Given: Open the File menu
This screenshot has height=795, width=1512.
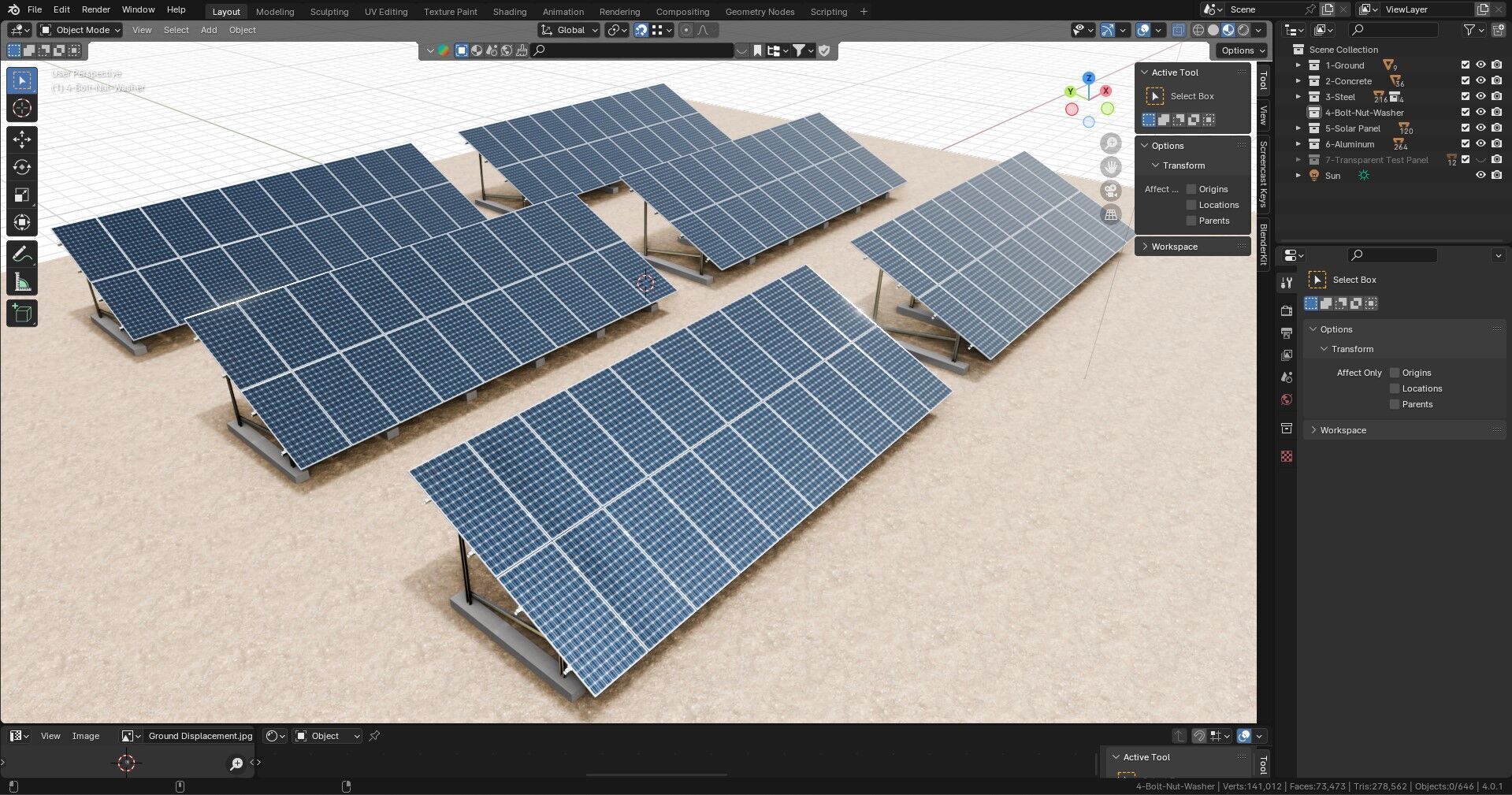Looking at the screenshot, I should click(x=35, y=9).
